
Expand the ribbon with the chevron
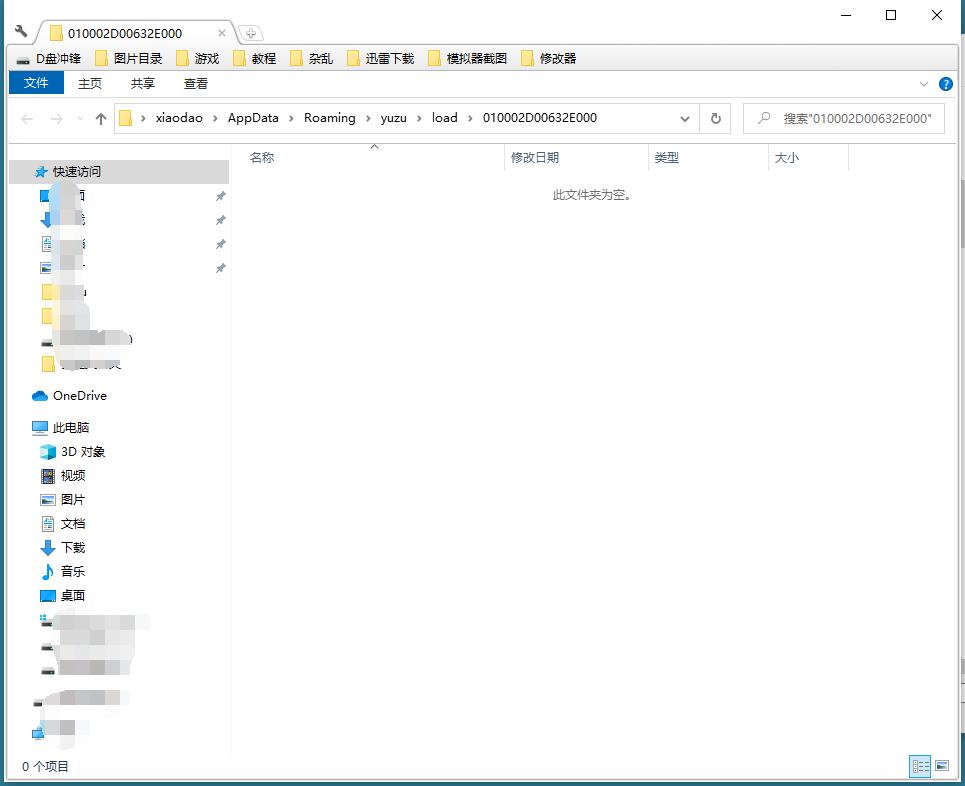pos(924,84)
